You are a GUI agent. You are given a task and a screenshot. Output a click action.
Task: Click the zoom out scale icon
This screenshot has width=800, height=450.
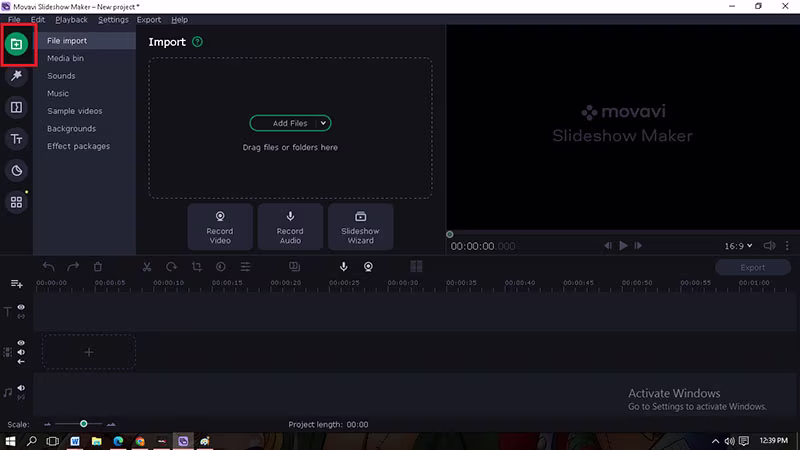click(47, 424)
